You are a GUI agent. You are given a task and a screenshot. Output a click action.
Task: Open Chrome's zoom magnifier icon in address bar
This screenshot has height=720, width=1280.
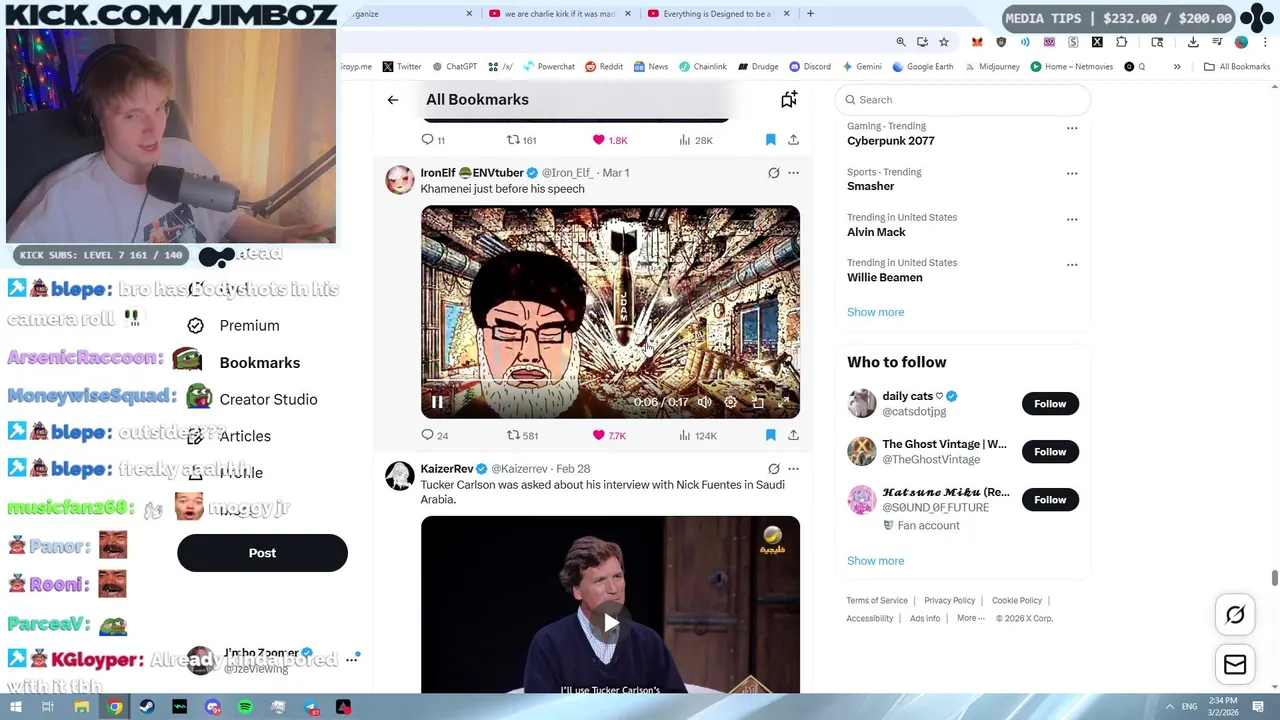(901, 42)
